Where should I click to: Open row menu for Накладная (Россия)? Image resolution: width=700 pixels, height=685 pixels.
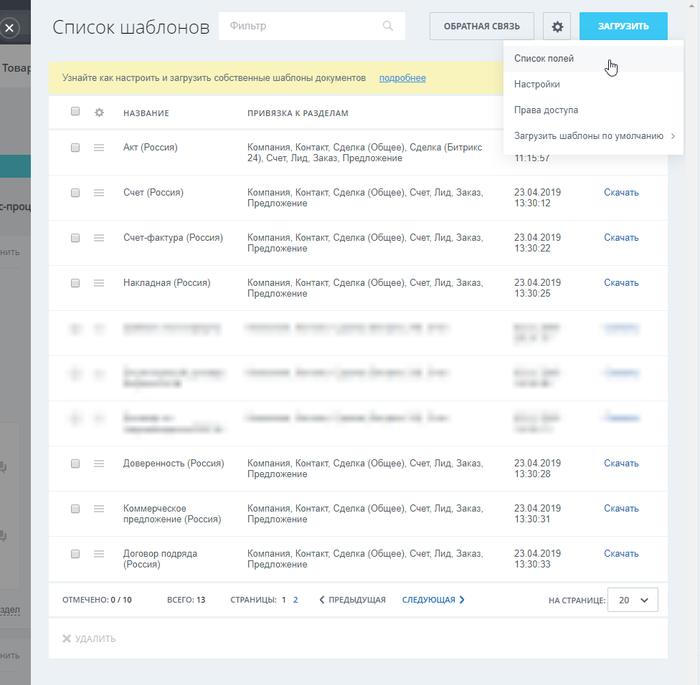(99, 283)
